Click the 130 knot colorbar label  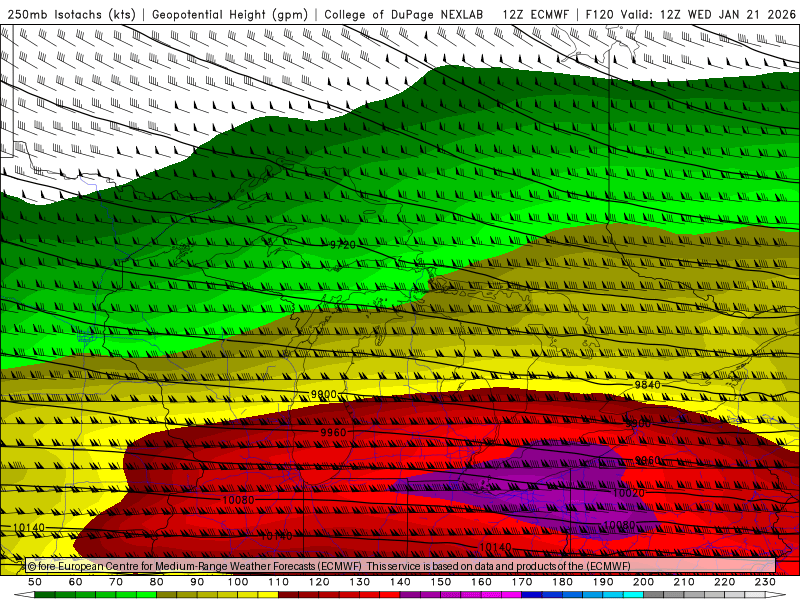[x=360, y=582]
